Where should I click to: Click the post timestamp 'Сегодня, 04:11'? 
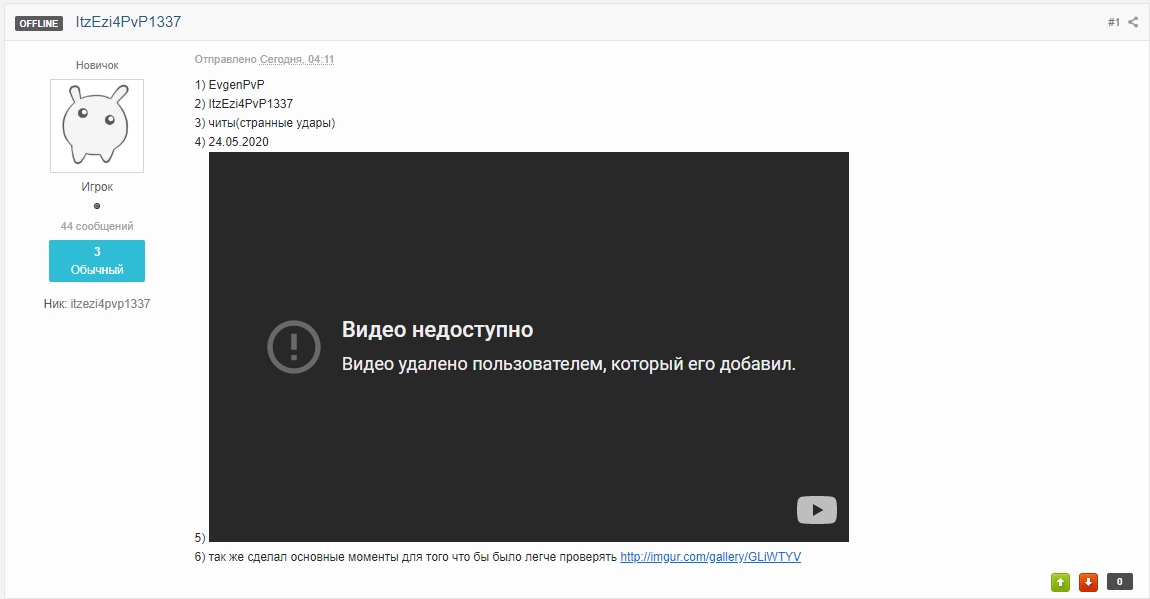pyautogui.click(x=297, y=60)
